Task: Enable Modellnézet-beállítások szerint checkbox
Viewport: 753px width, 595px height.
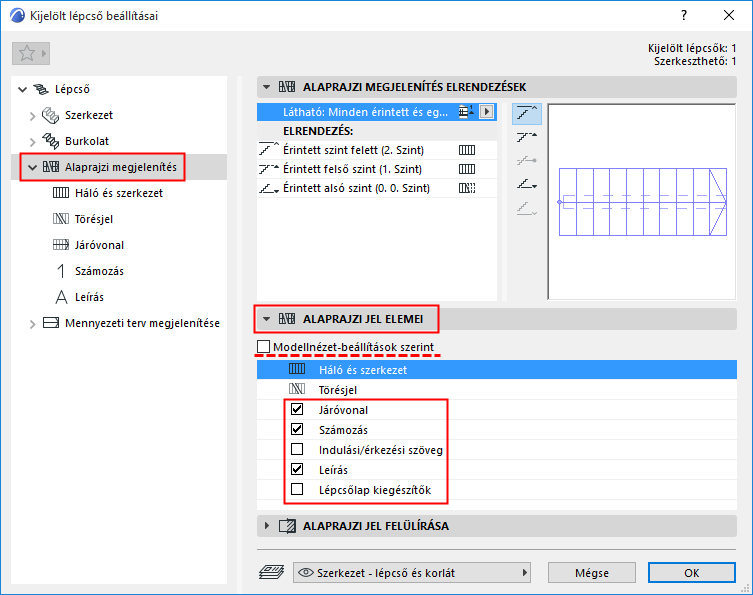Action: 264,347
